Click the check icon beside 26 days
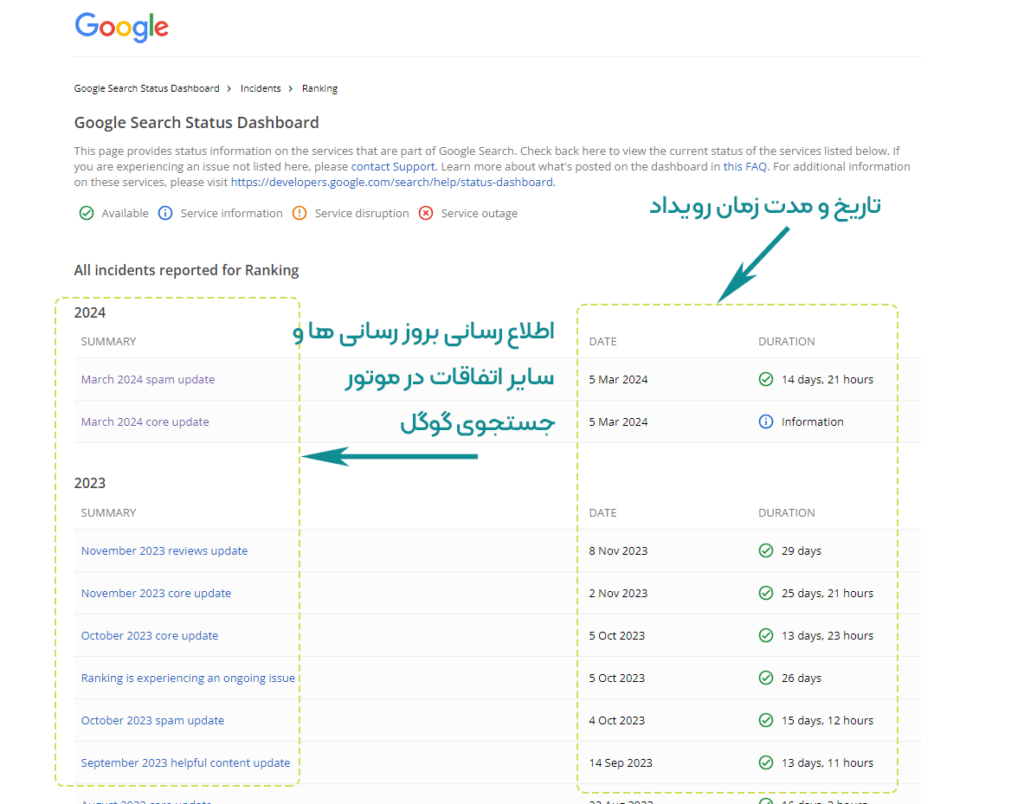 [x=766, y=678]
